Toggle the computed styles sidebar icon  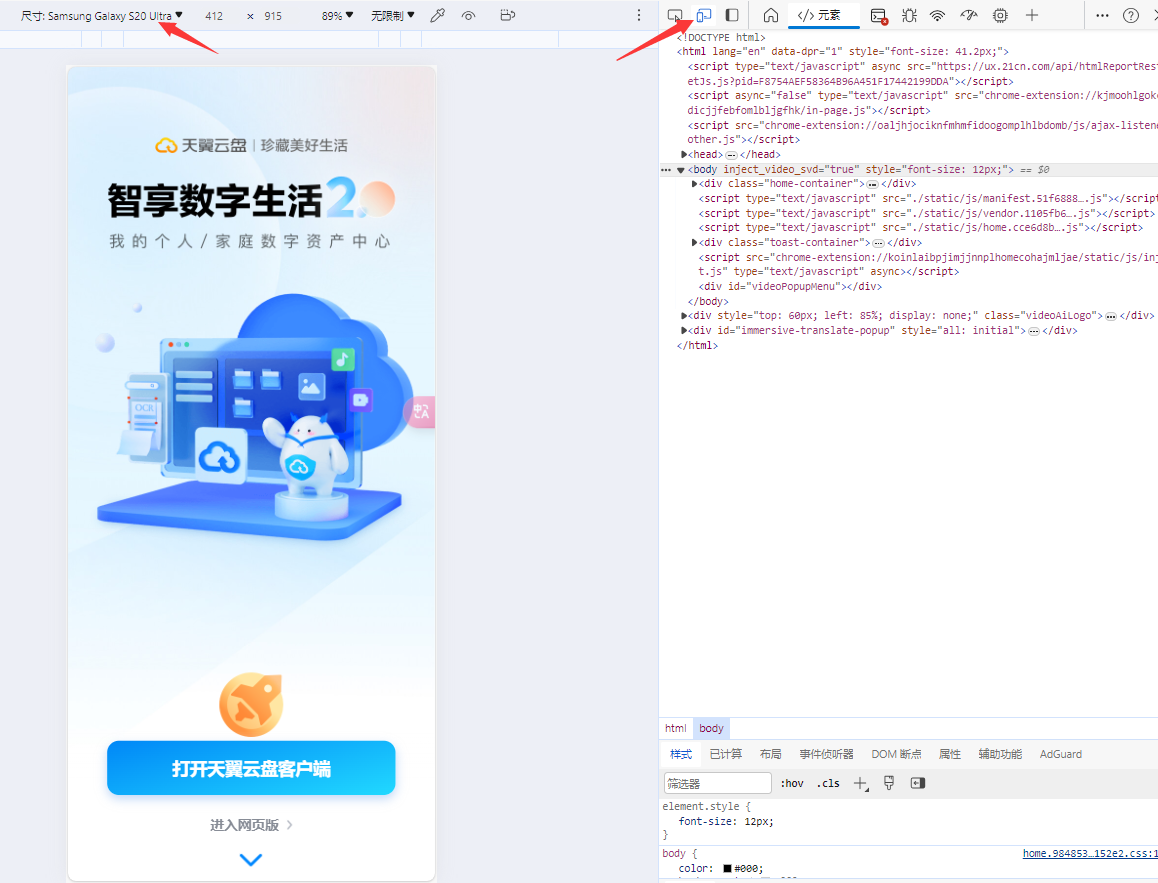pyautogui.click(x=918, y=783)
